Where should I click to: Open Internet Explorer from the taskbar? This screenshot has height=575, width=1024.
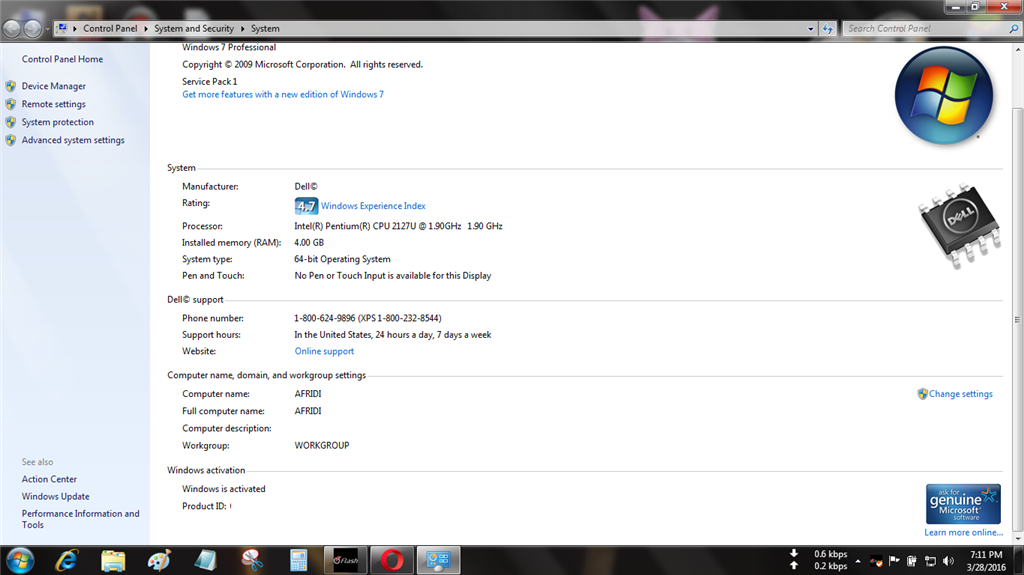pos(68,559)
